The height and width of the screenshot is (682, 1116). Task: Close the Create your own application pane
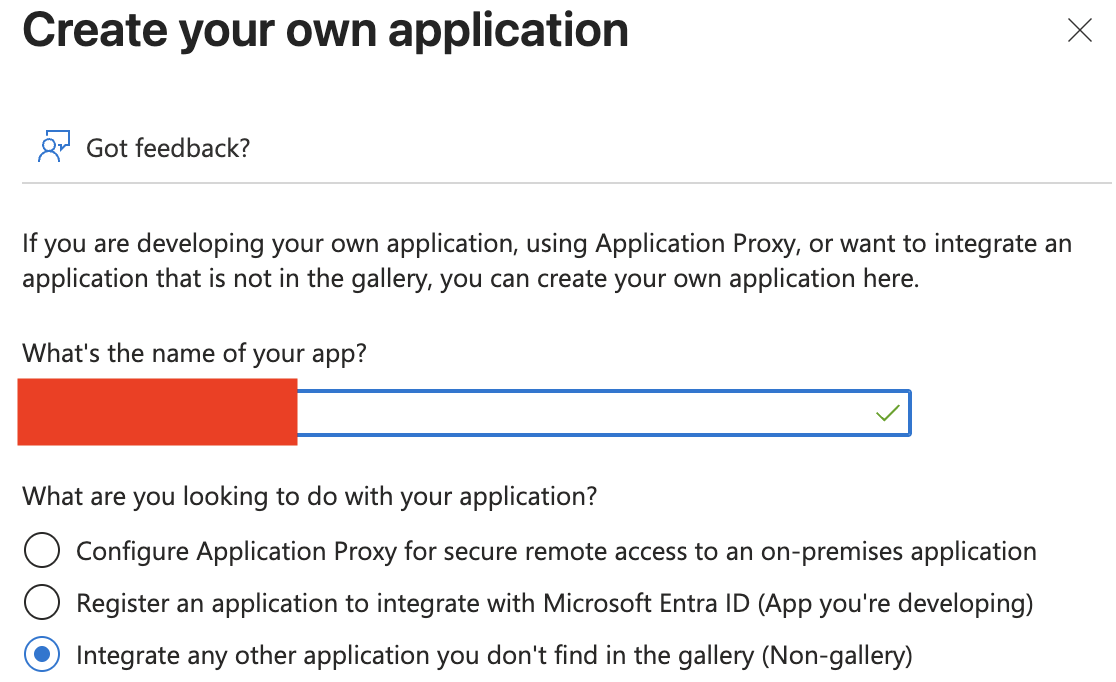click(1079, 31)
